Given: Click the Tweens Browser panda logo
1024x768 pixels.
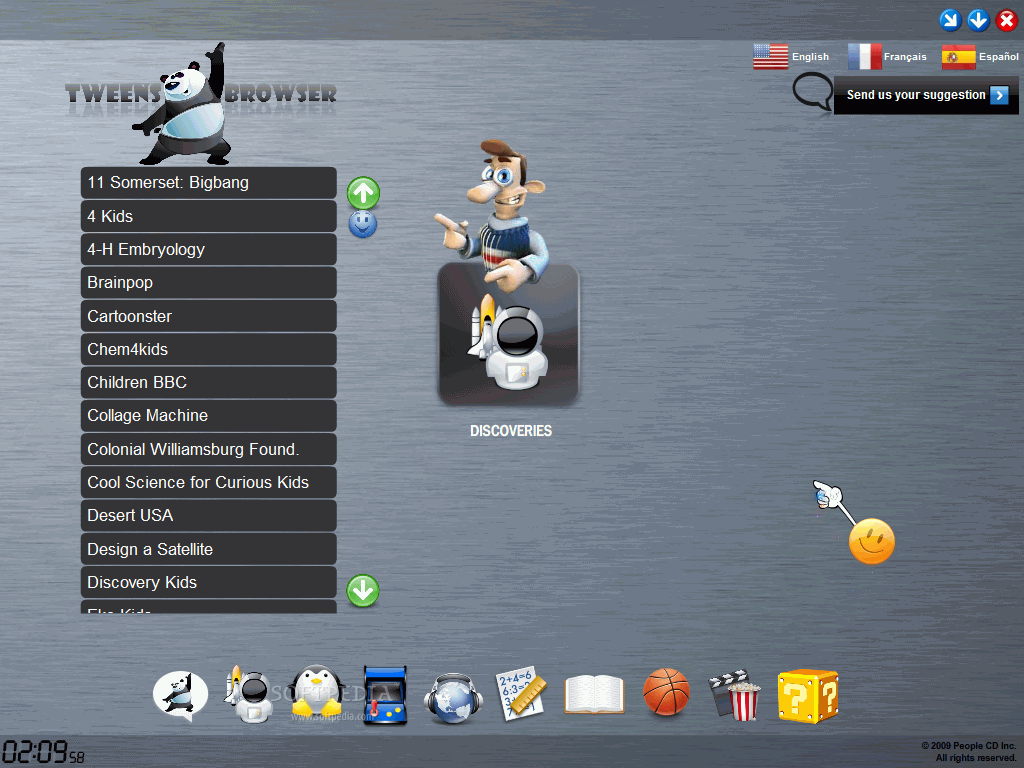Looking at the screenshot, I should [200, 103].
